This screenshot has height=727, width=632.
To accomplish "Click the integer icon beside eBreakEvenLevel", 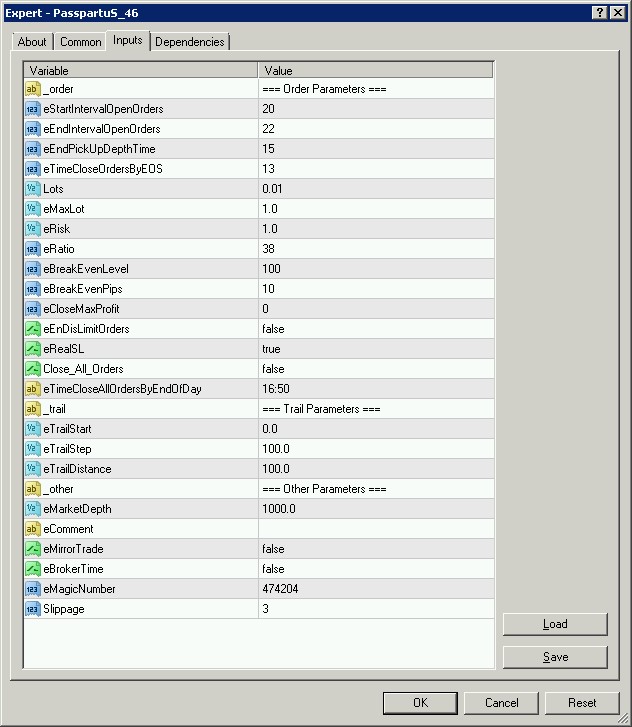I will pos(32,268).
